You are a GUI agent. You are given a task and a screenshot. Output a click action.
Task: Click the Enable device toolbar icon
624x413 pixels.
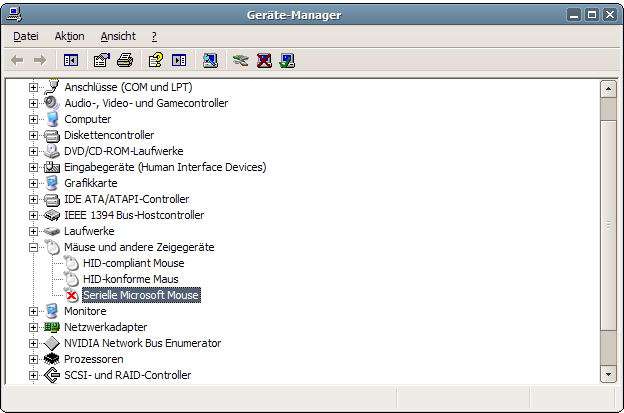[x=287, y=60]
